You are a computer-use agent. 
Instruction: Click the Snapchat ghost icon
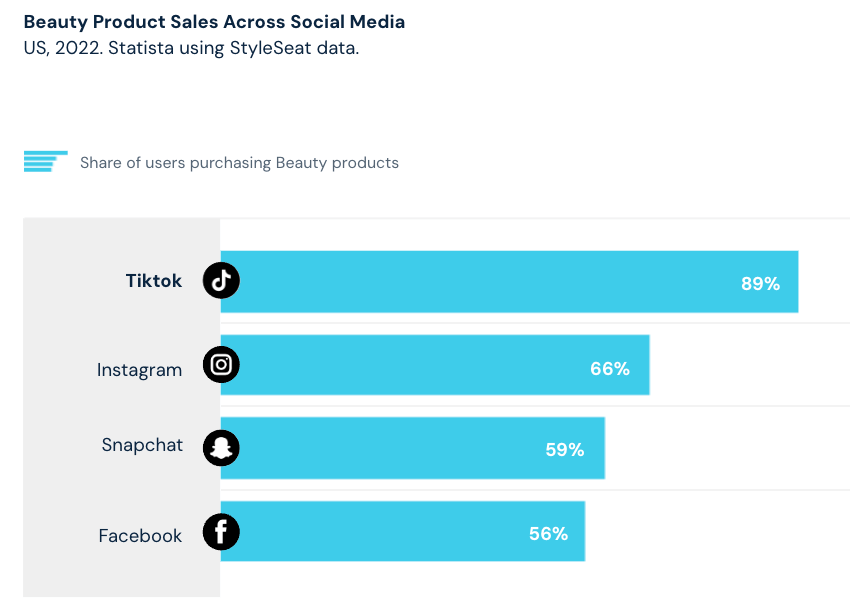coord(221,448)
